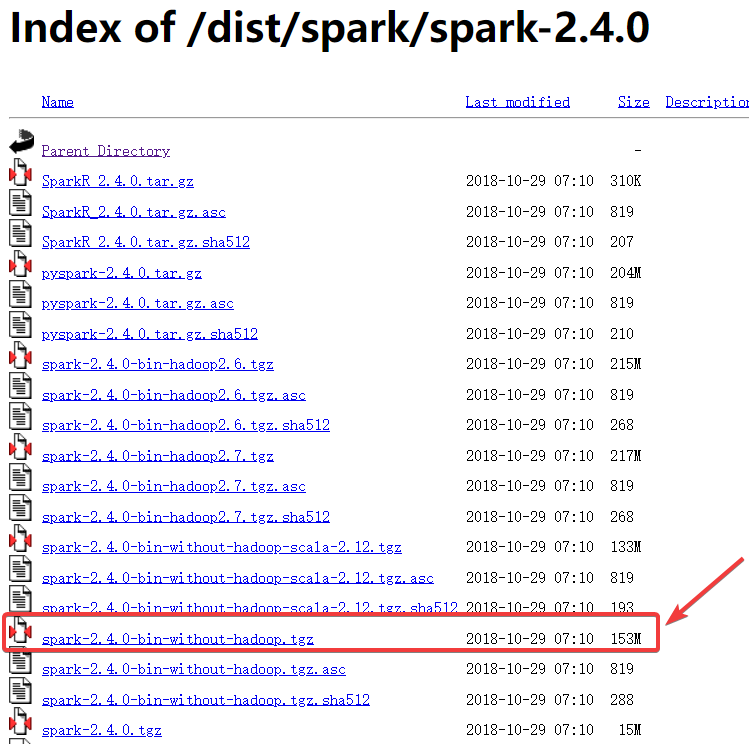749x744 pixels.
Task: Open SparkR_2.4.0.tar.gz.sha512 checksum
Action: [146, 242]
